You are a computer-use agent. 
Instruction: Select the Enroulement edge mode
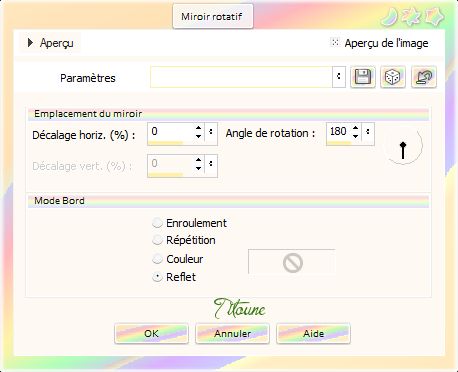pos(157,223)
